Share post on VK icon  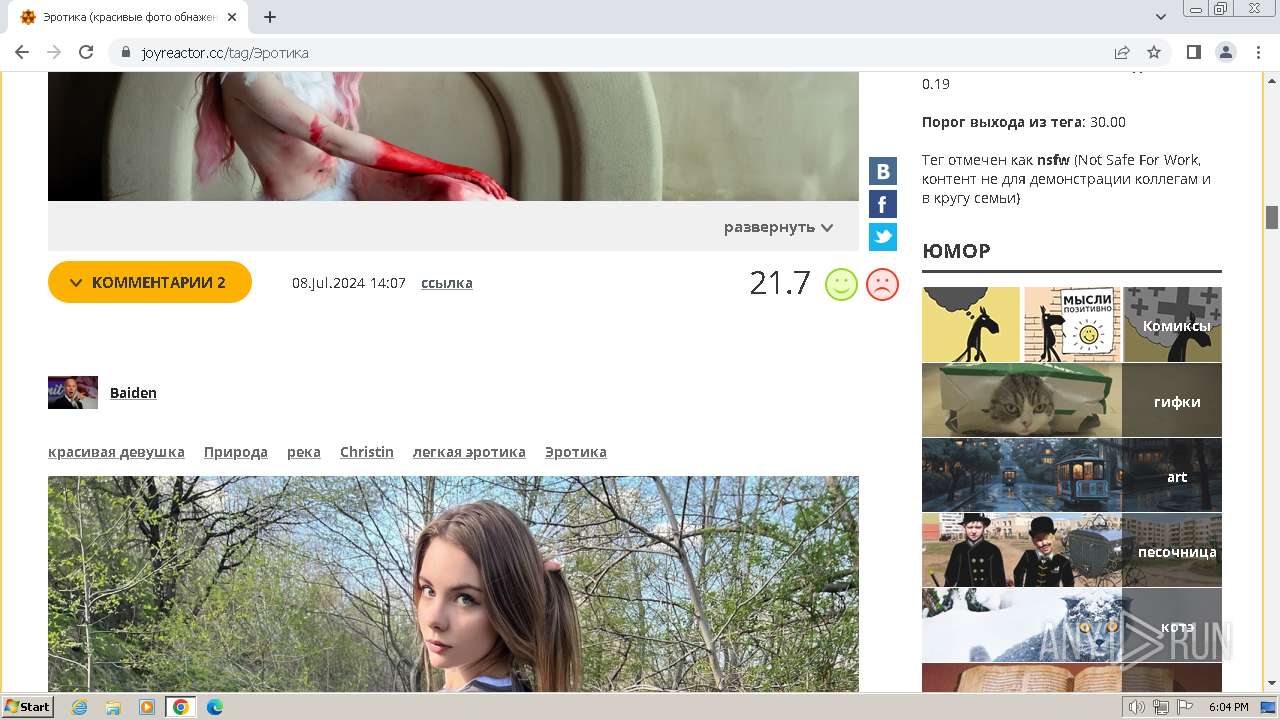click(x=883, y=171)
